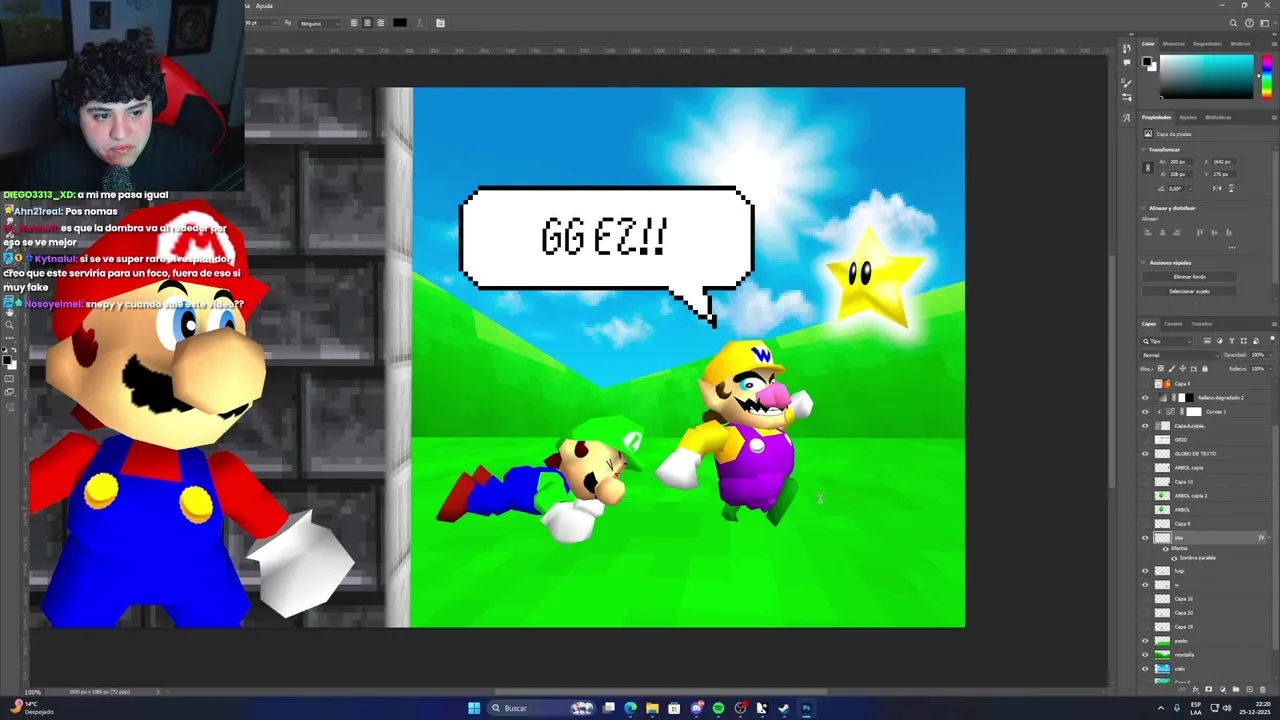The image size is (1280, 720).
Task: Open the layer filter Tipo dropdown
Action: 1167,341
